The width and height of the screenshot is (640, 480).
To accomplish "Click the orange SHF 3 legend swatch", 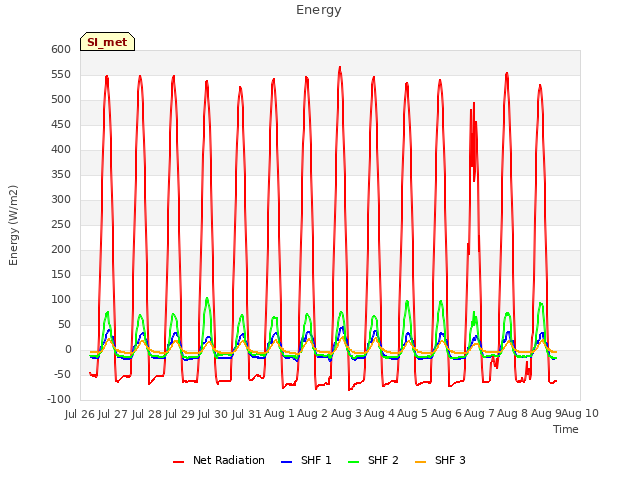I will point(420,462).
